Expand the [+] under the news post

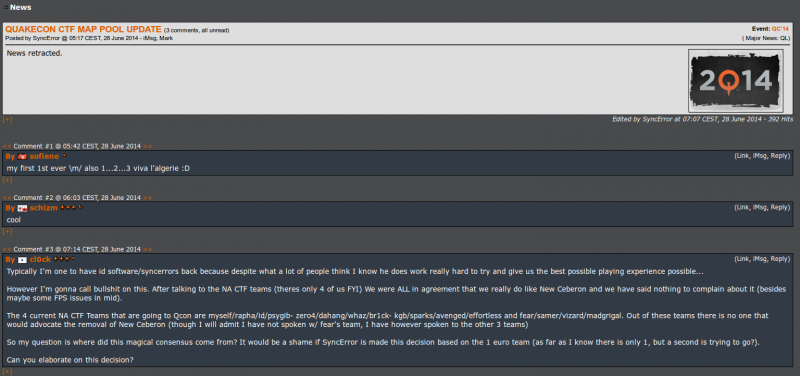pos(7,119)
